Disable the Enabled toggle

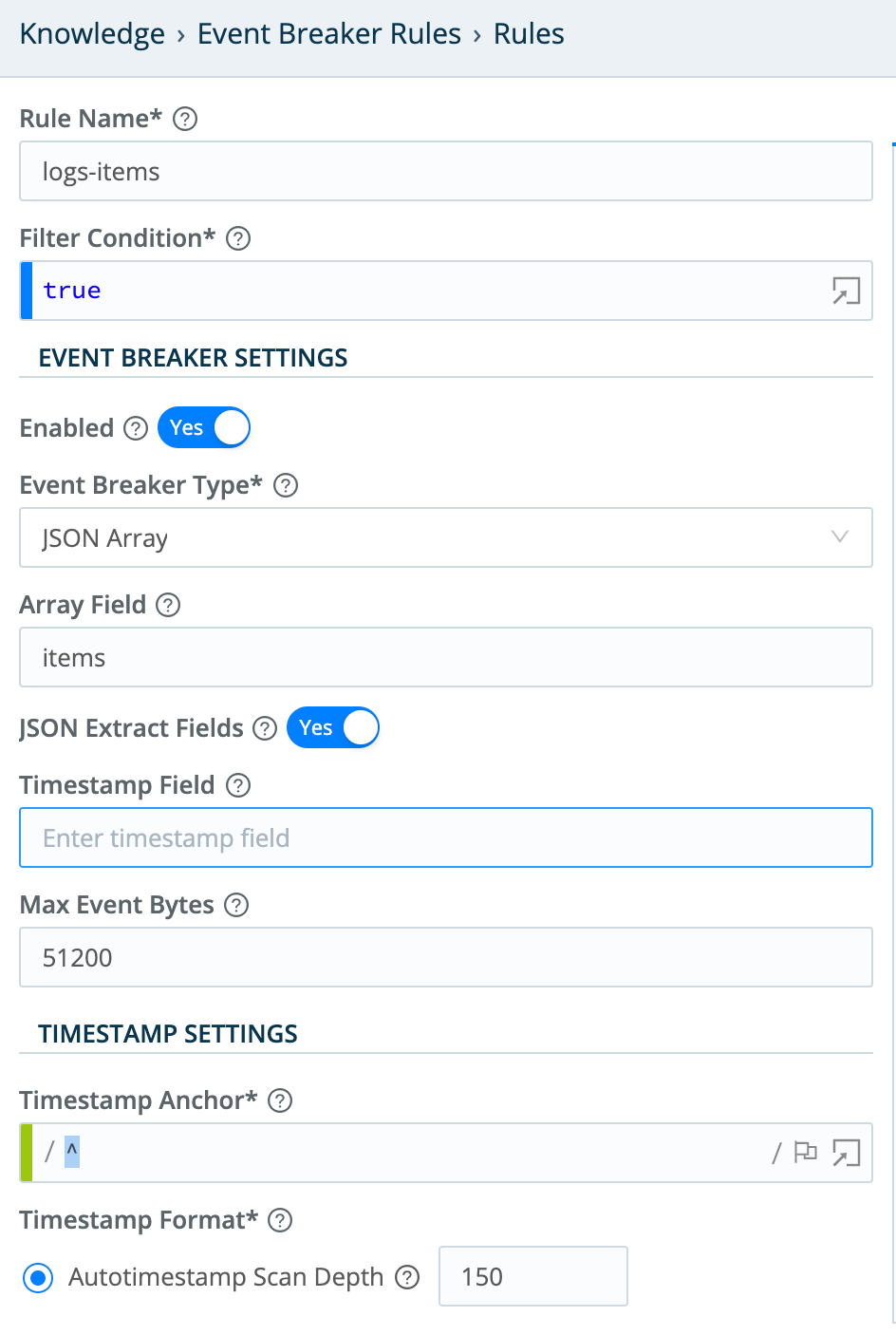(x=203, y=427)
